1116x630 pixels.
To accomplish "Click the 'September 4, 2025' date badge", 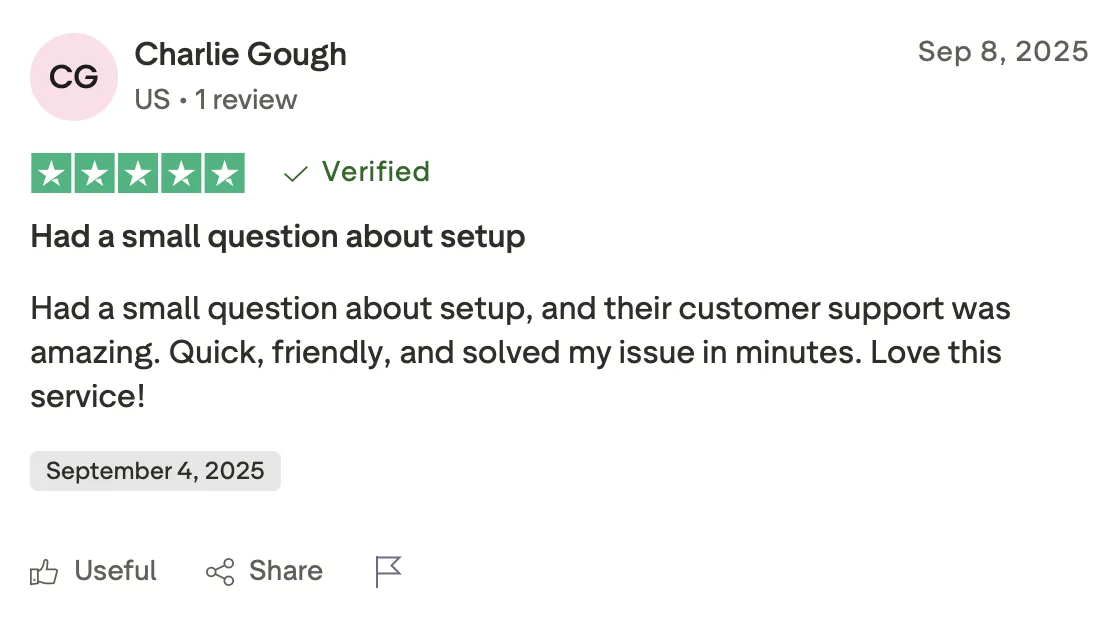I will 155,471.
